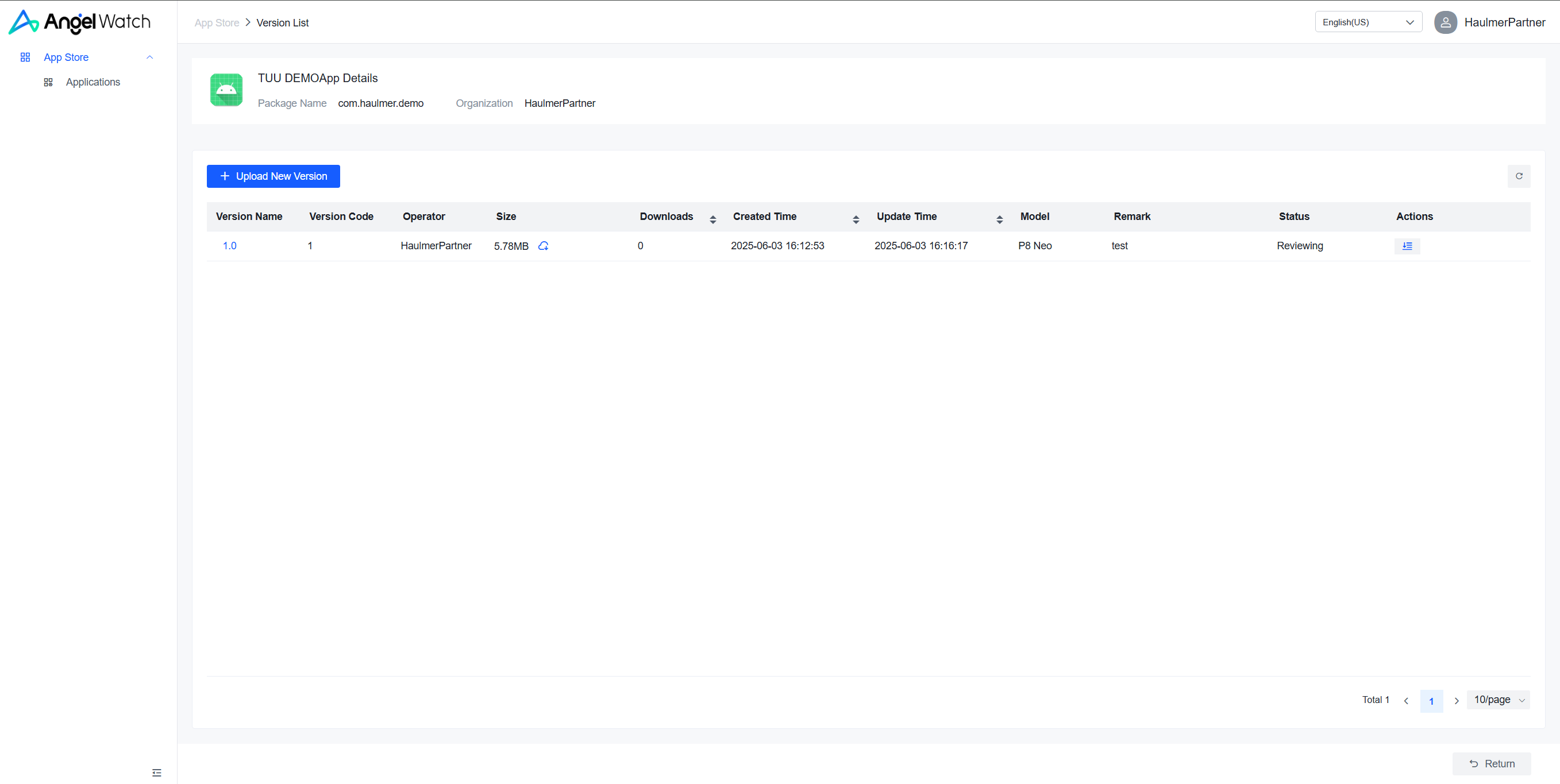This screenshot has width=1560, height=784.
Task: Click the Upload New Version button
Action: pos(273,176)
